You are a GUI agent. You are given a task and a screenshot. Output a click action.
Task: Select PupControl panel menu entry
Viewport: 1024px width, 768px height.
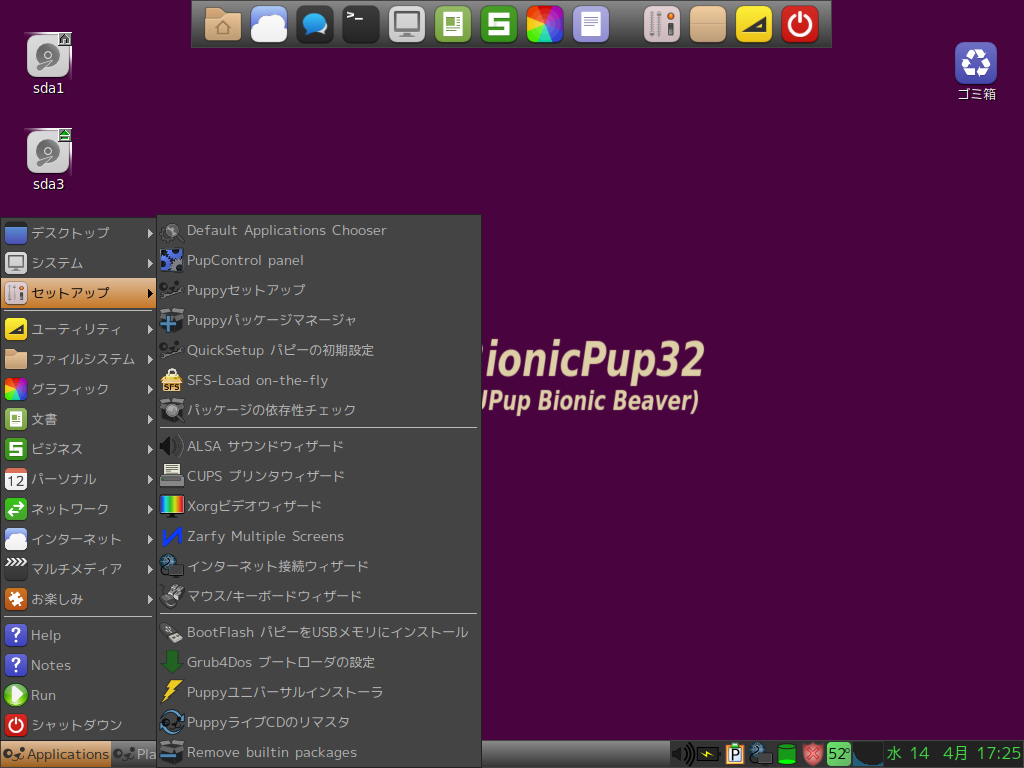pyautogui.click(x=245, y=260)
